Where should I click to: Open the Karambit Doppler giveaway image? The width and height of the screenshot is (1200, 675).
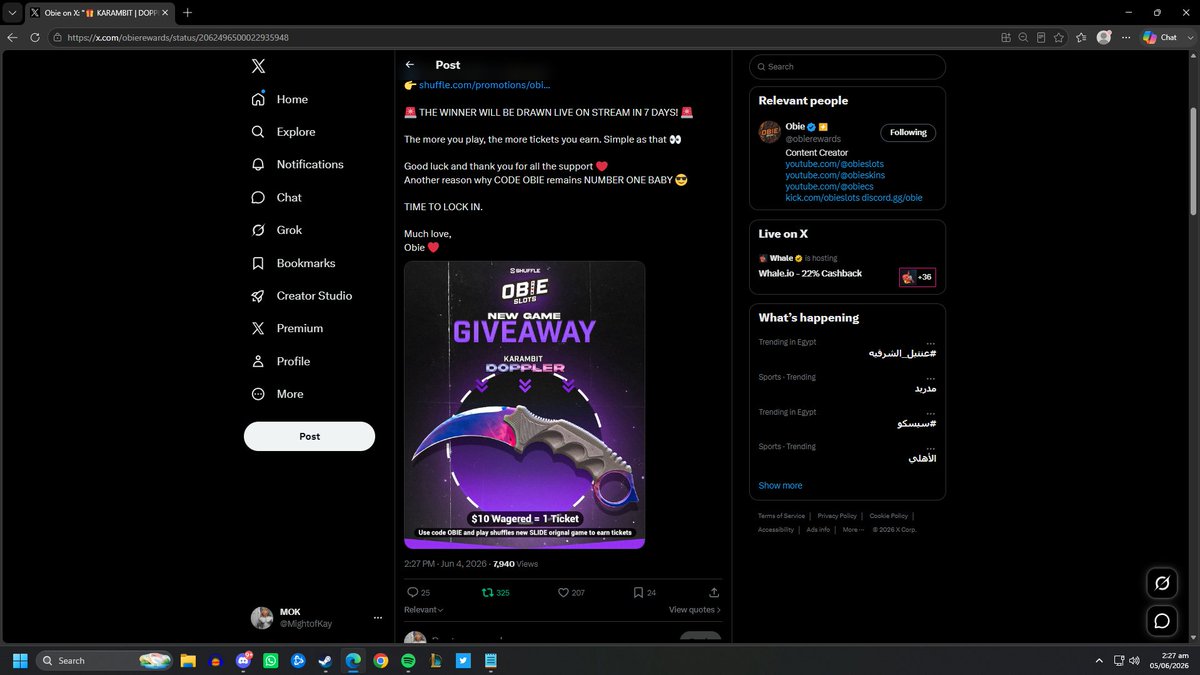click(x=524, y=405)
